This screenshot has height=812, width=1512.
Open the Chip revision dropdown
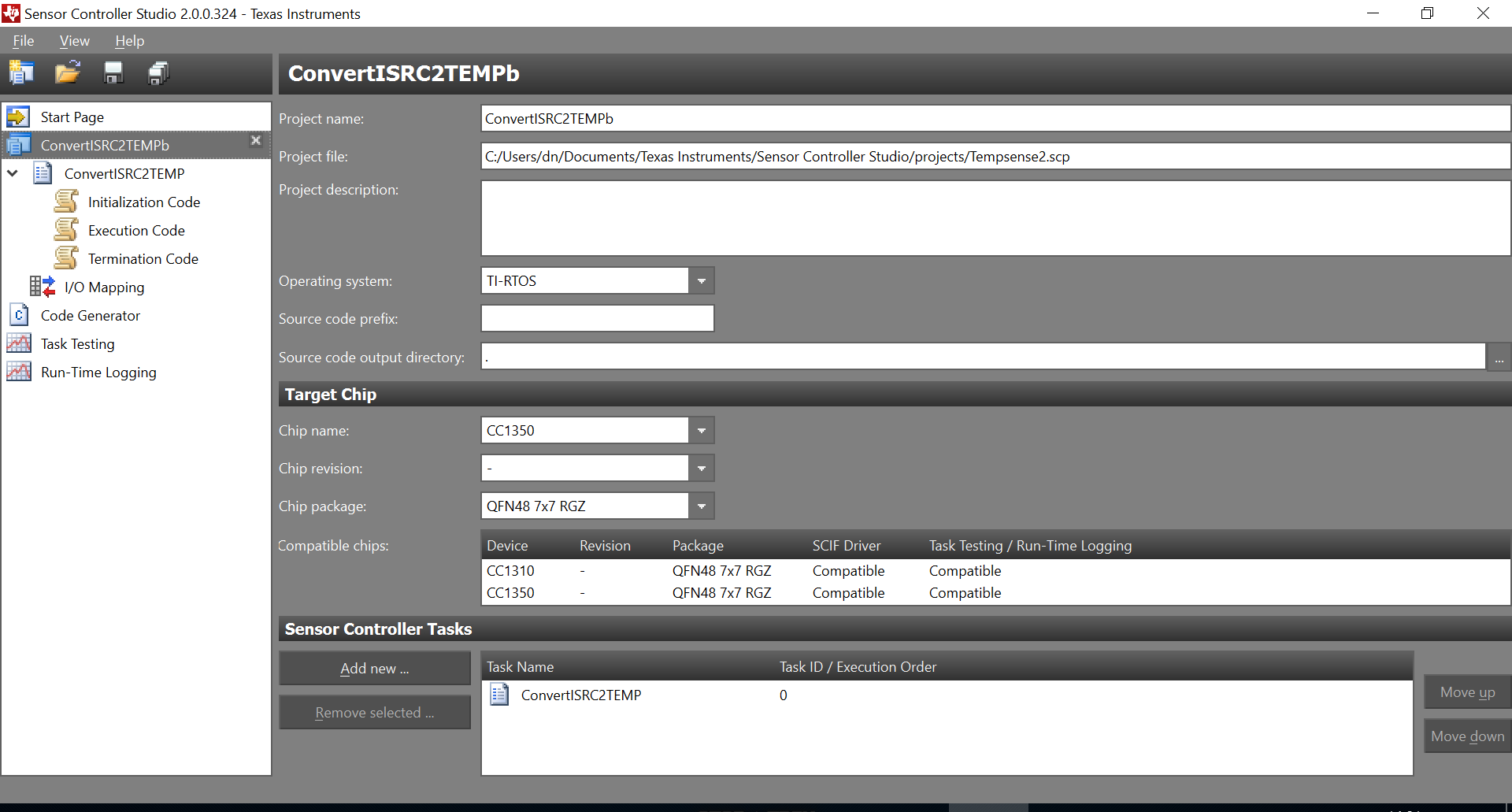click(702, 468)
